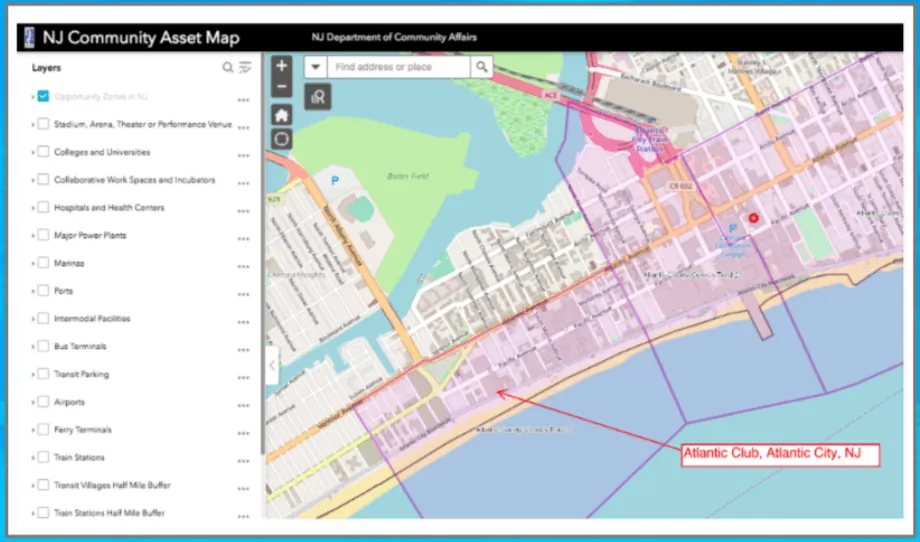Viewport: 920px width, 542px height.
Task: Enable Stadium, Arena, Theater or Performance Venue layer
Action: point(43,124)
